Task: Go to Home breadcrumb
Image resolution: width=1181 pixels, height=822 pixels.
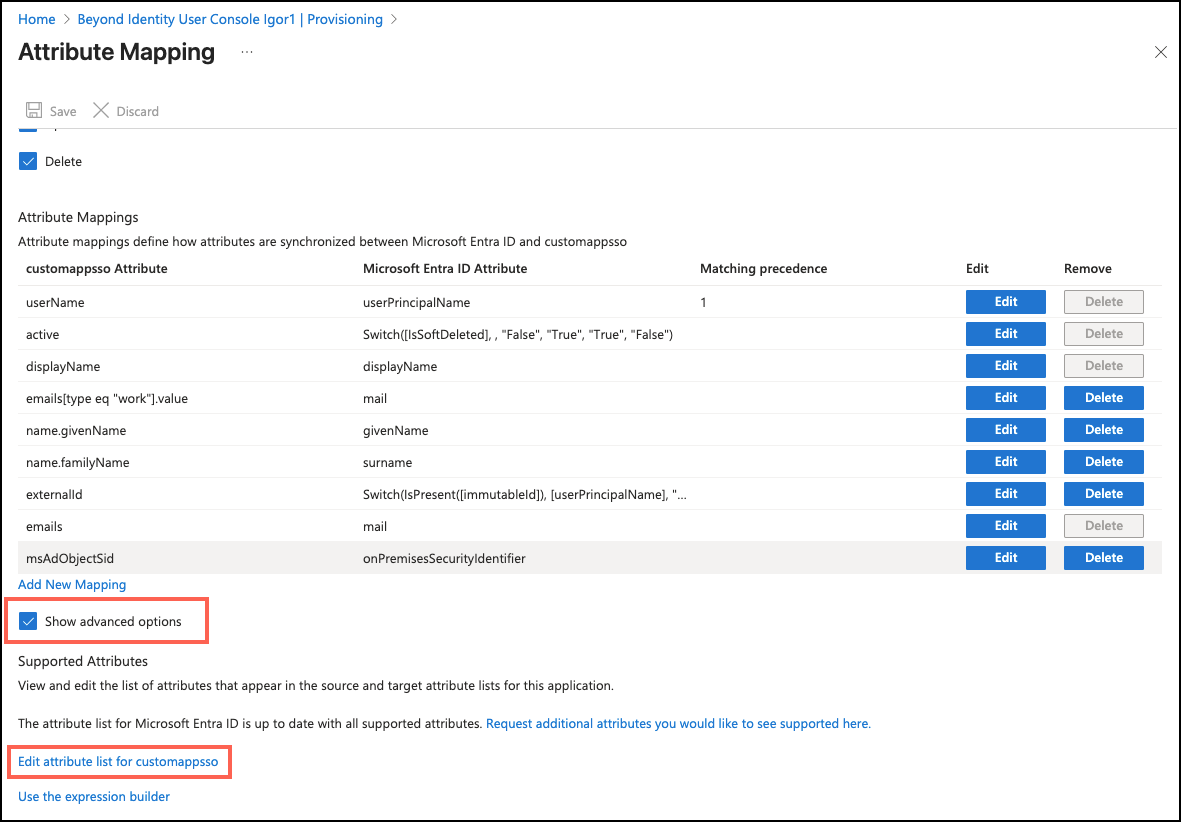Action: [x=37, y=19]
